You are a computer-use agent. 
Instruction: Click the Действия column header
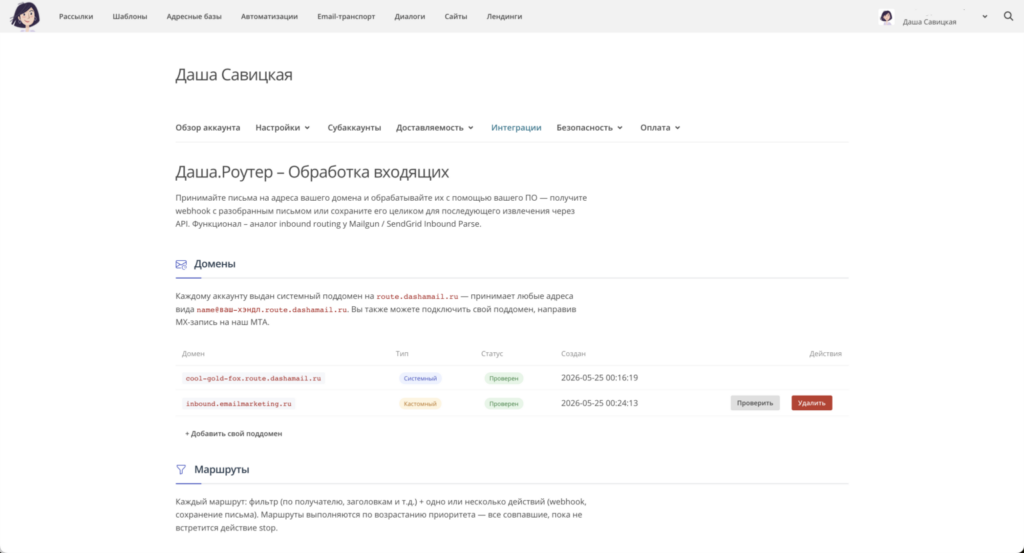coord(825,353)
